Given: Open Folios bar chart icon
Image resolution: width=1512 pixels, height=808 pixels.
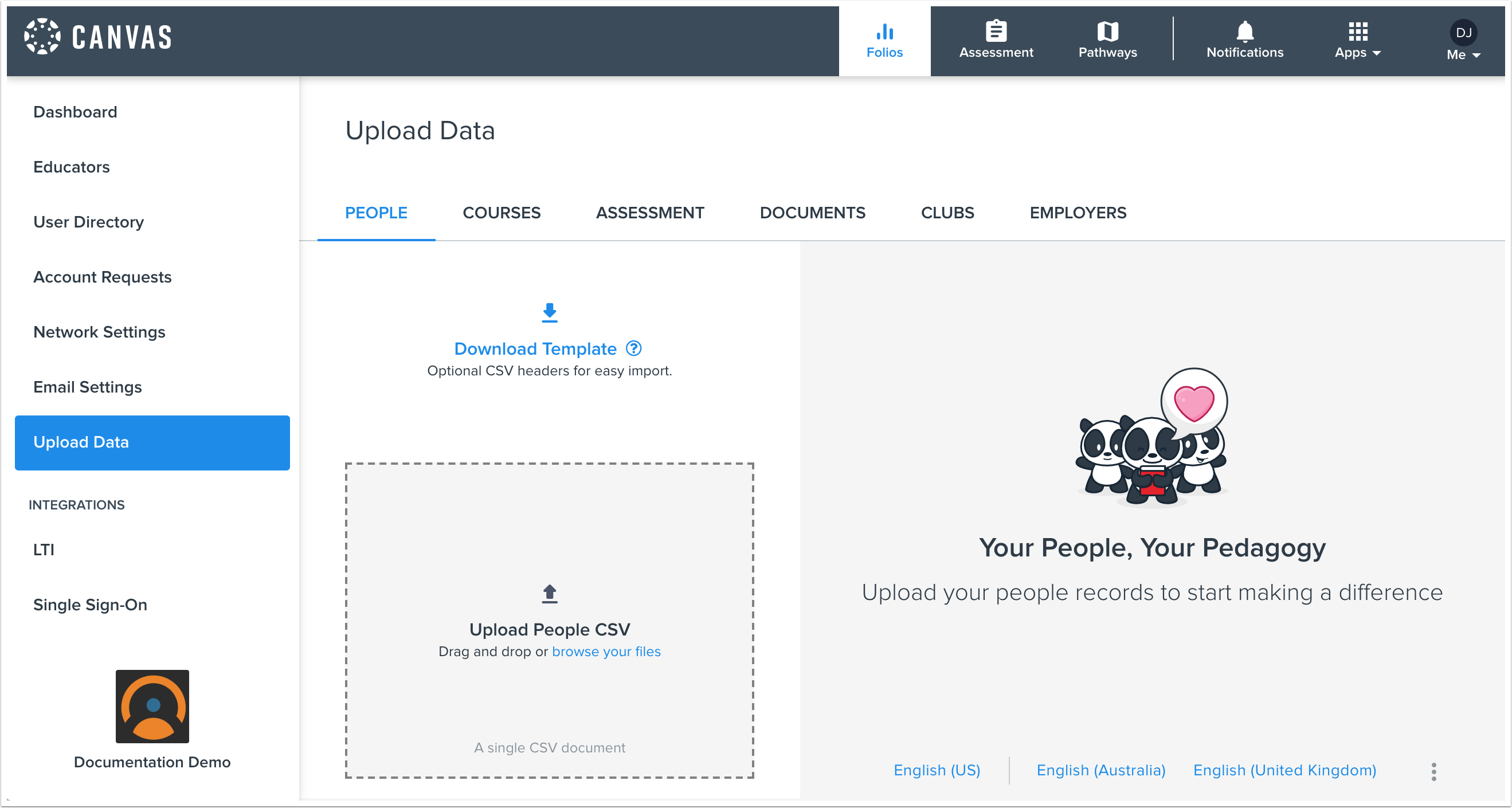Looking at the screenshot, I should click(884, 32).
